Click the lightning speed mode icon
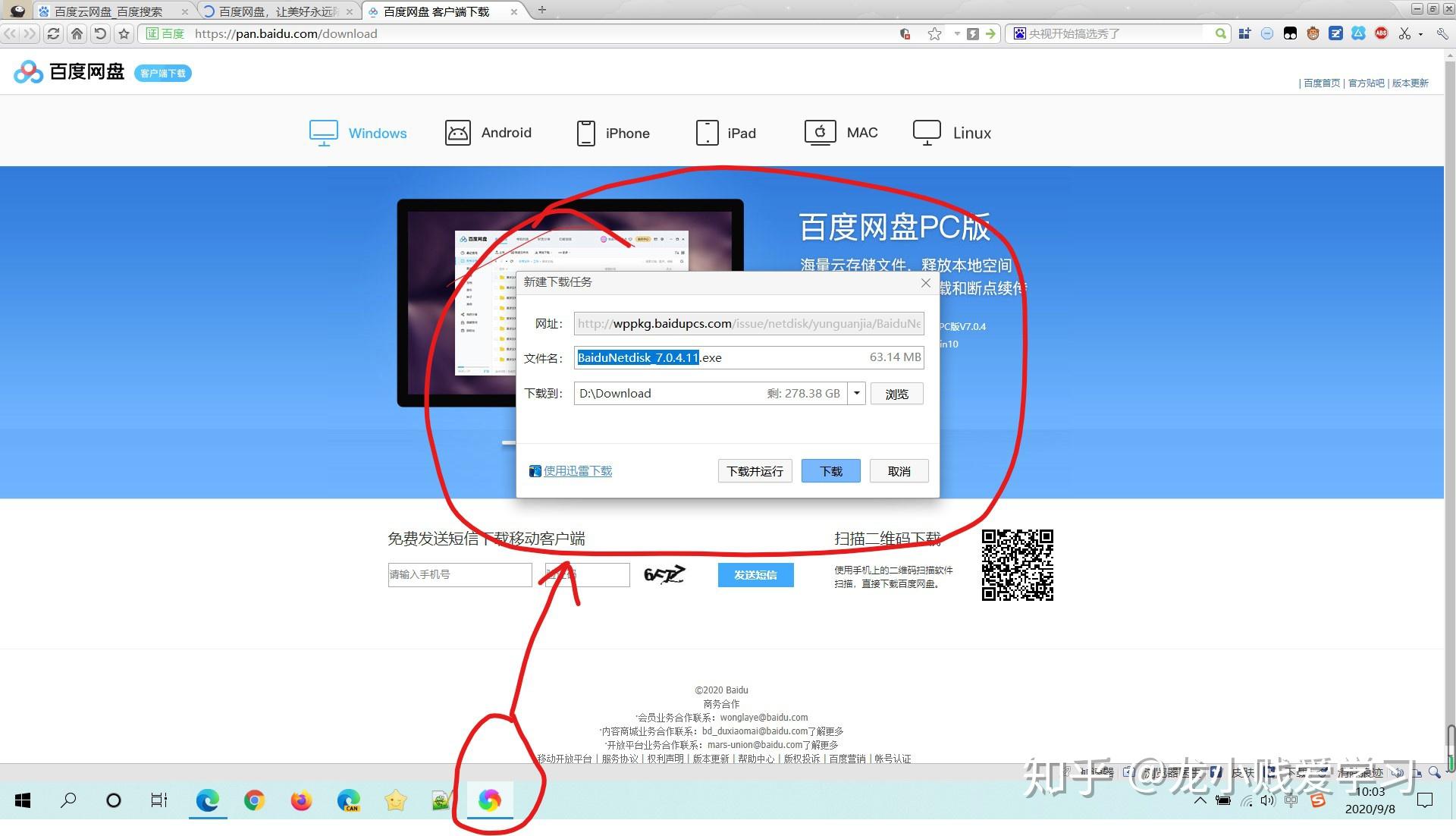Image resolution: width=1456 pixels, height=836 pixels. (x=973, y=33)
